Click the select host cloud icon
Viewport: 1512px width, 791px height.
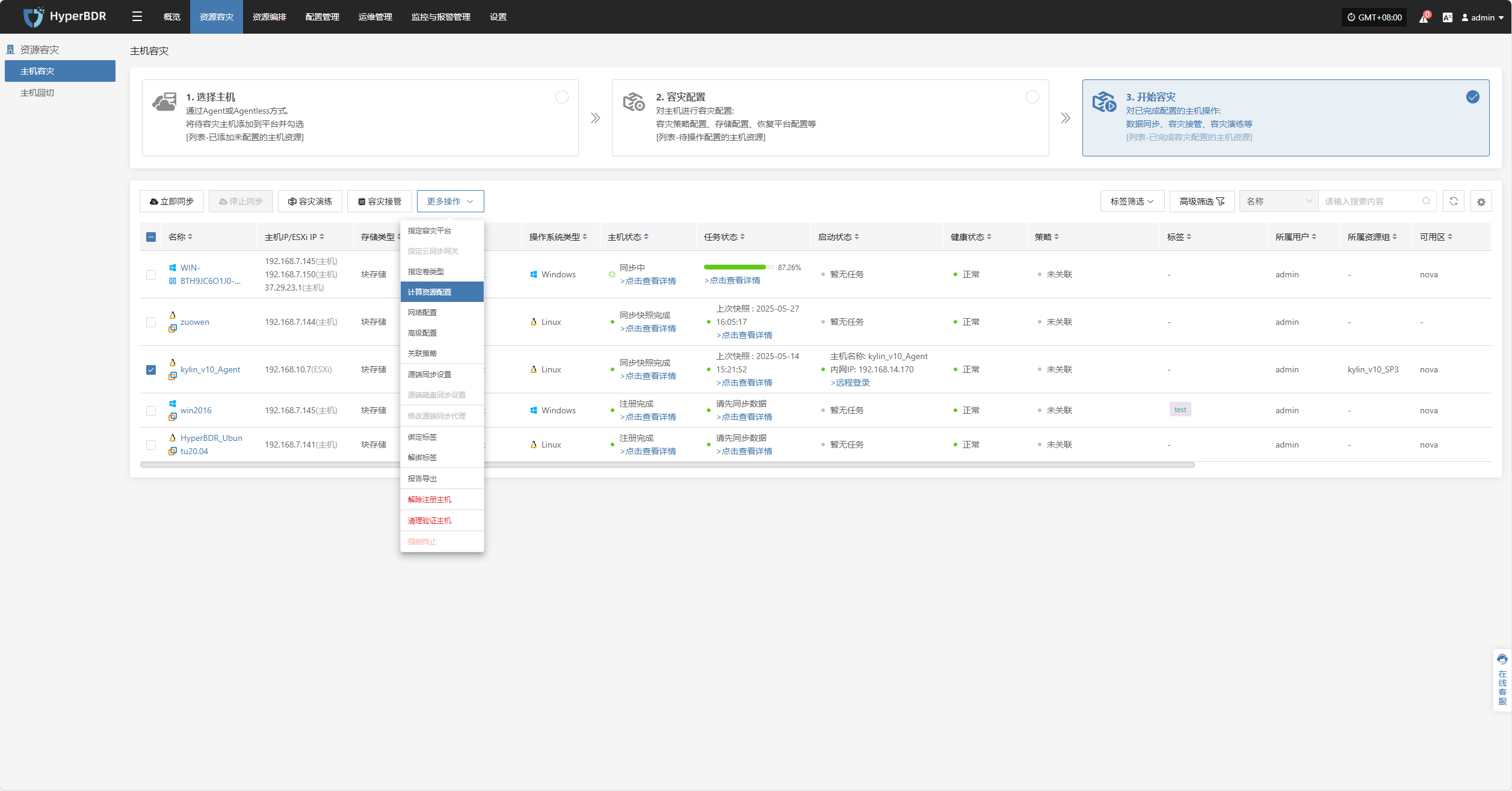(164, 102)
